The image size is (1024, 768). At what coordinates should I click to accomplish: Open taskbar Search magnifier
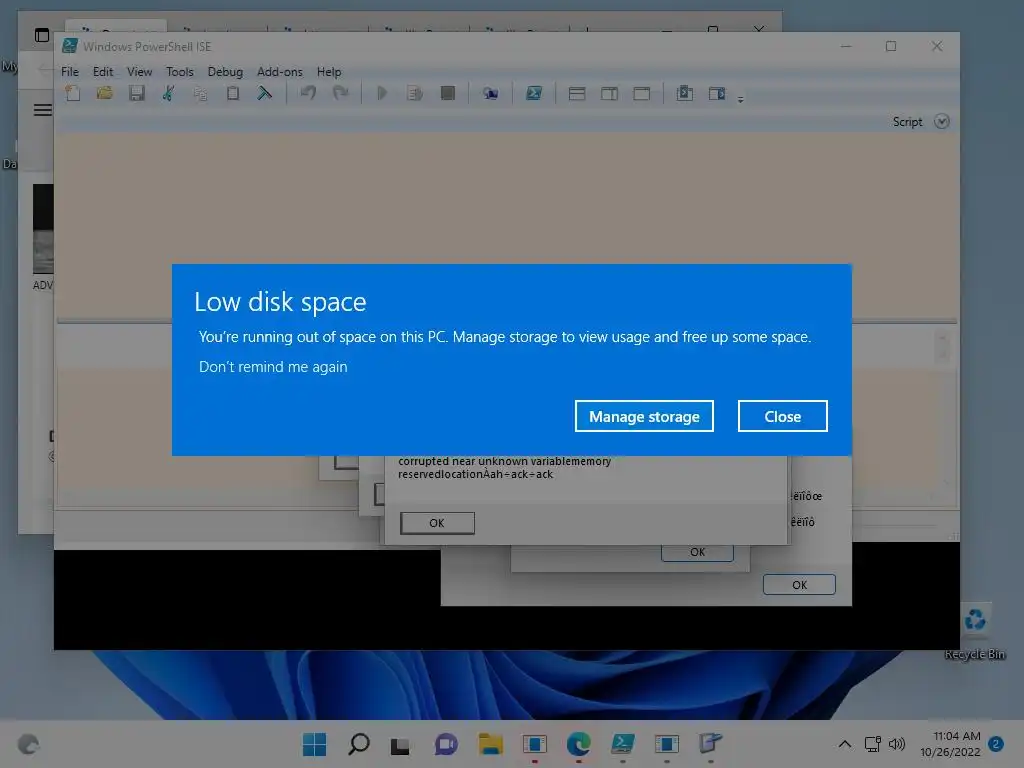[x=359, y=744]
